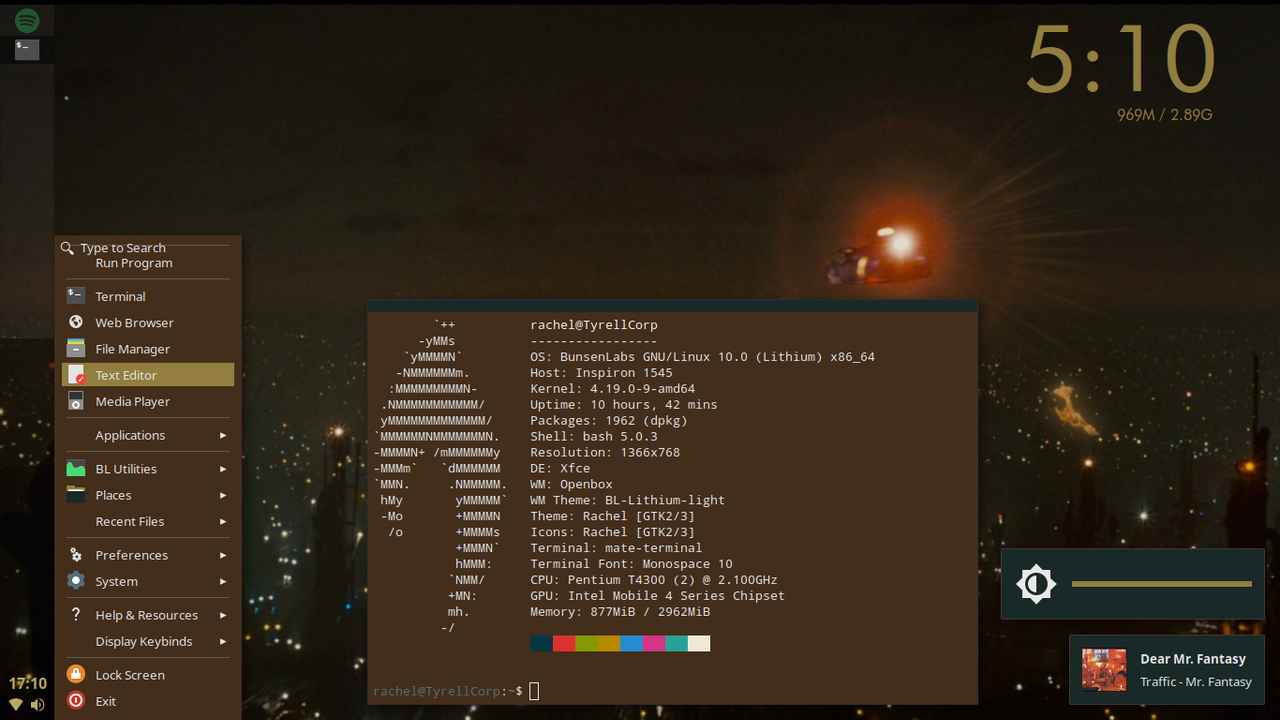Click the Traffic - Mr. Fantasy artist line
1280x720 pixels.
pyautogui.click(x=1196, y=682)
